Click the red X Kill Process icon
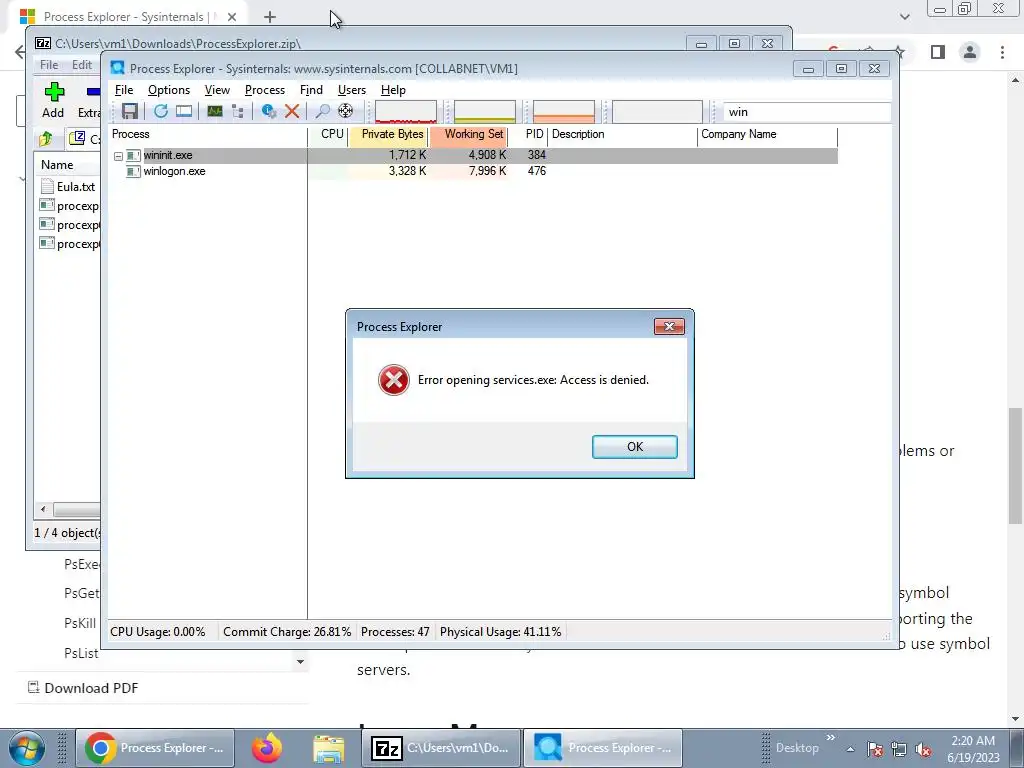The height and width of the screenshot is (768, 1024). click(x=292, y=111)
